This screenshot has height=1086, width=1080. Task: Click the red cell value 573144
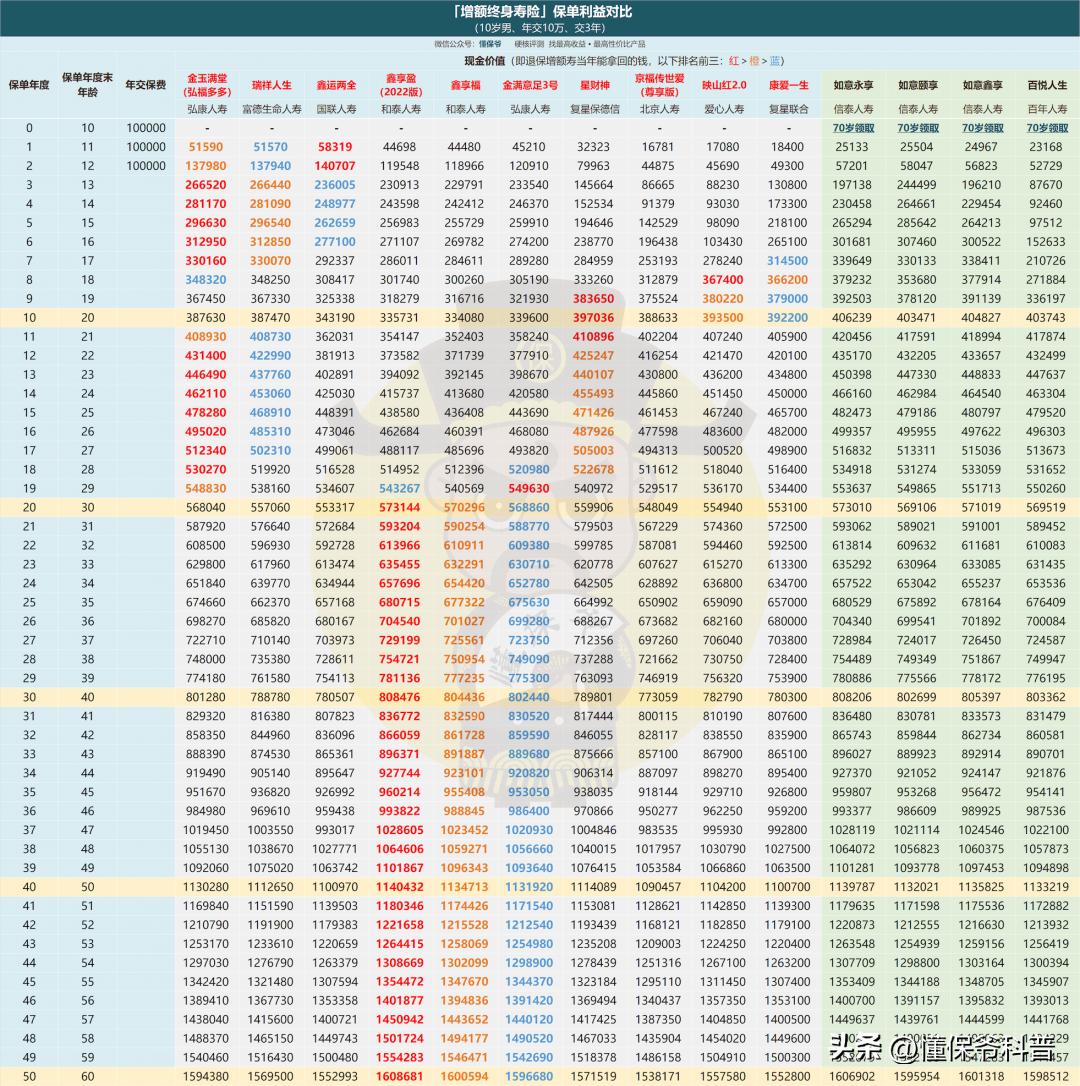399,508
